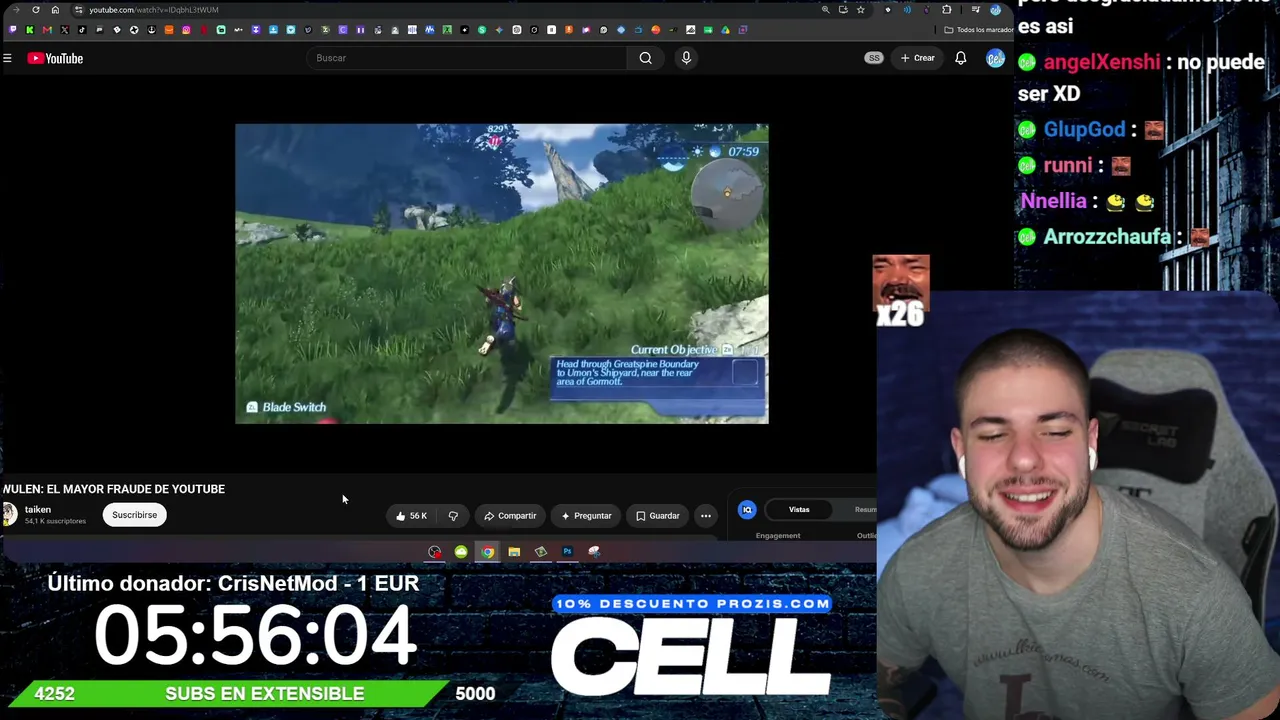The height and width of the screenshot is (720, 1280).
Task: Zoom page using the address bar magnifier
Action: [x=825, y=10]
